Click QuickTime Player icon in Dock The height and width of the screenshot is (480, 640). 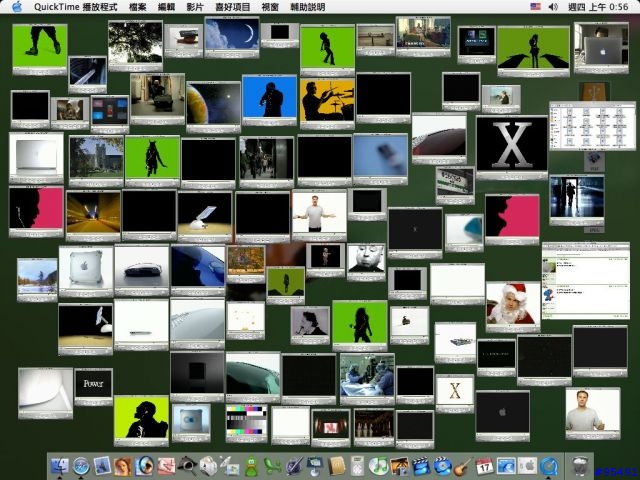pos(549,466)
